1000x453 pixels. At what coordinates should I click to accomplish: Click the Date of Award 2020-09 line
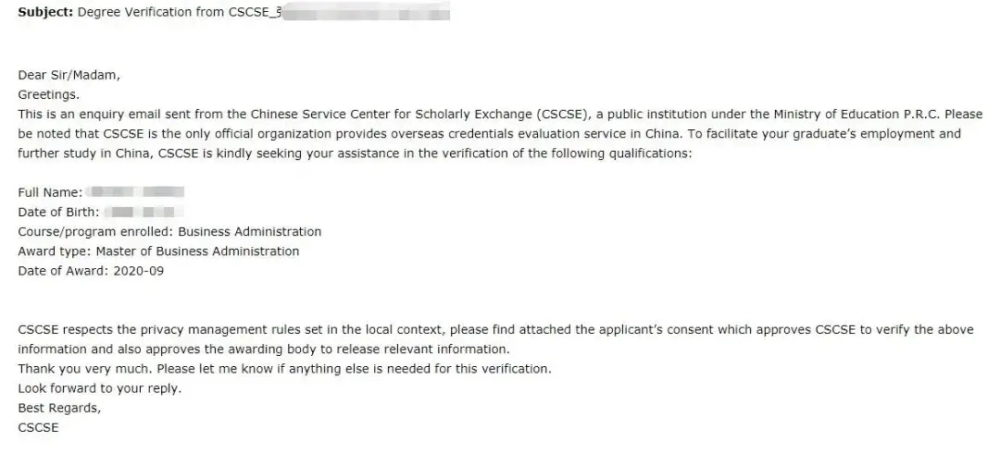pyautogui.click(x=91, y=271)
